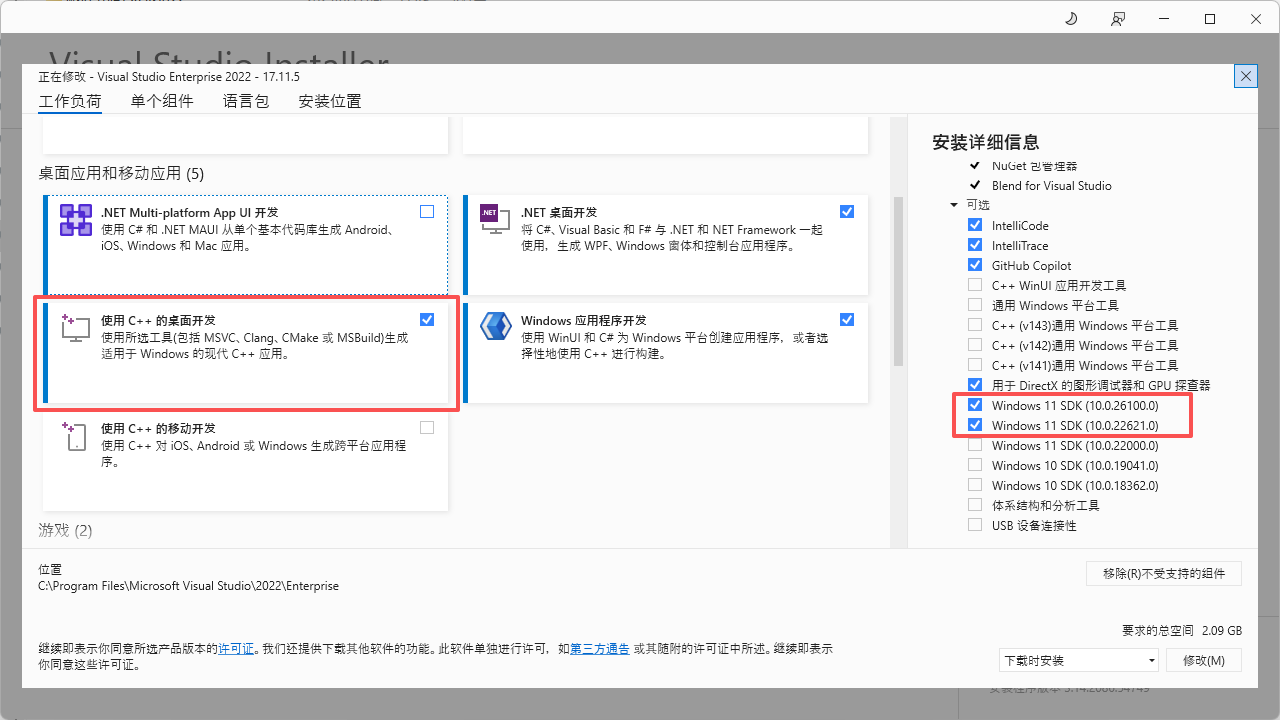
Task: Click the .NET MAUI workload icon
Action: [x=76, y=220]
